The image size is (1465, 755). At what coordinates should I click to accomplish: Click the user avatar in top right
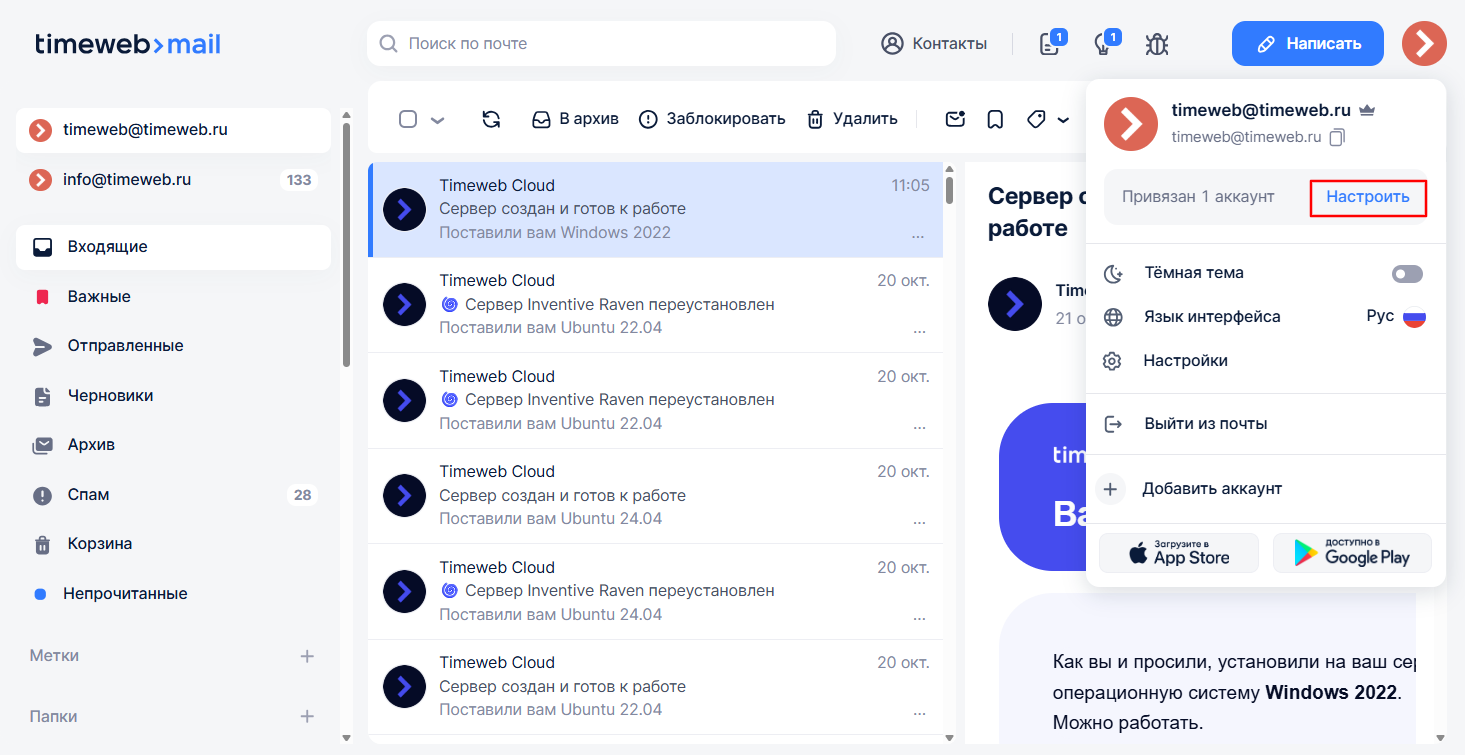(x=1424, y=43)
